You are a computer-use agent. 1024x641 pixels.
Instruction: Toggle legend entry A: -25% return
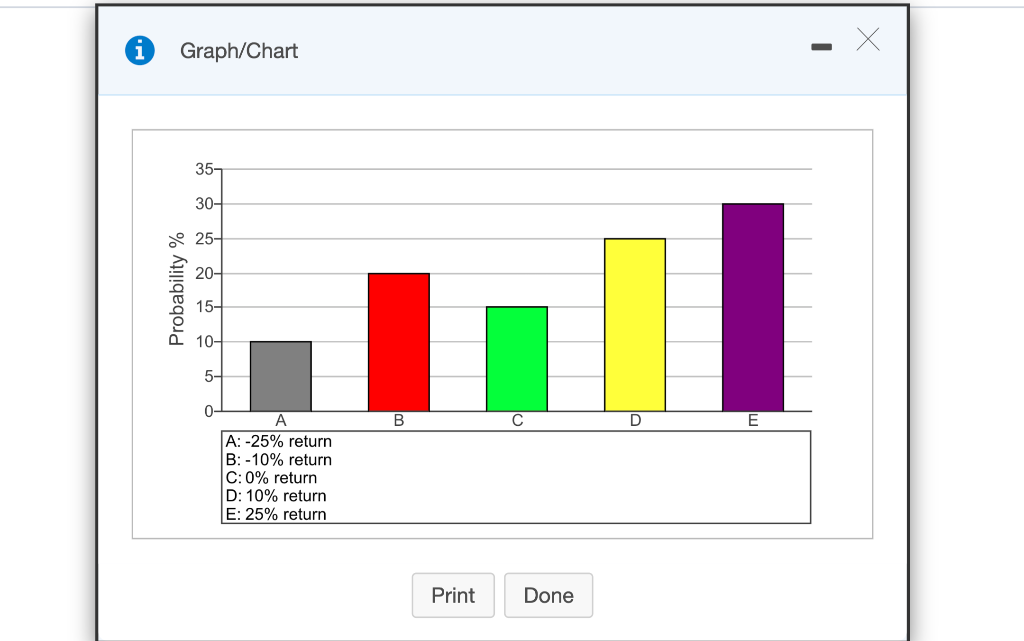point(278,441)
